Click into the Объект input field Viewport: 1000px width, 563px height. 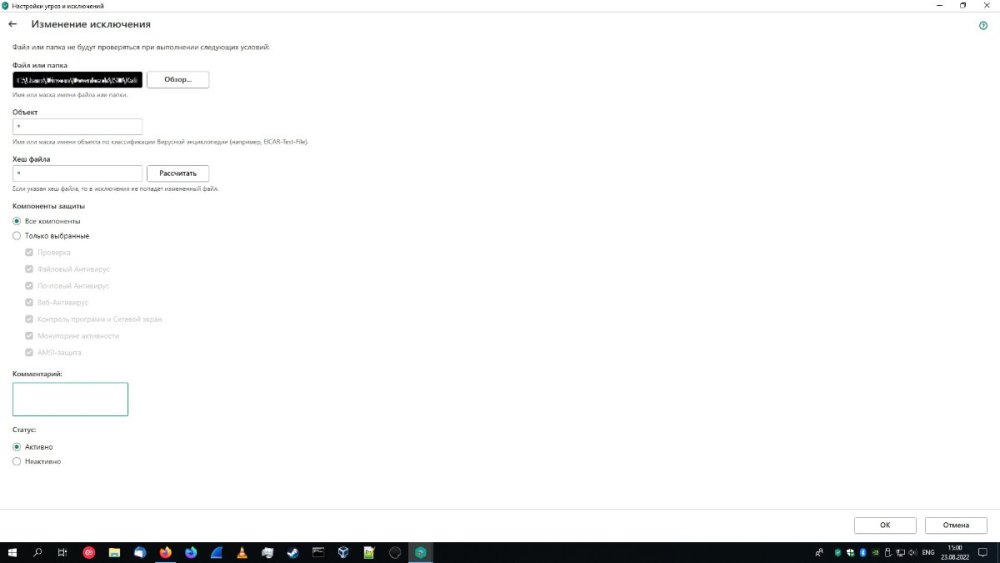pos(77,126)
